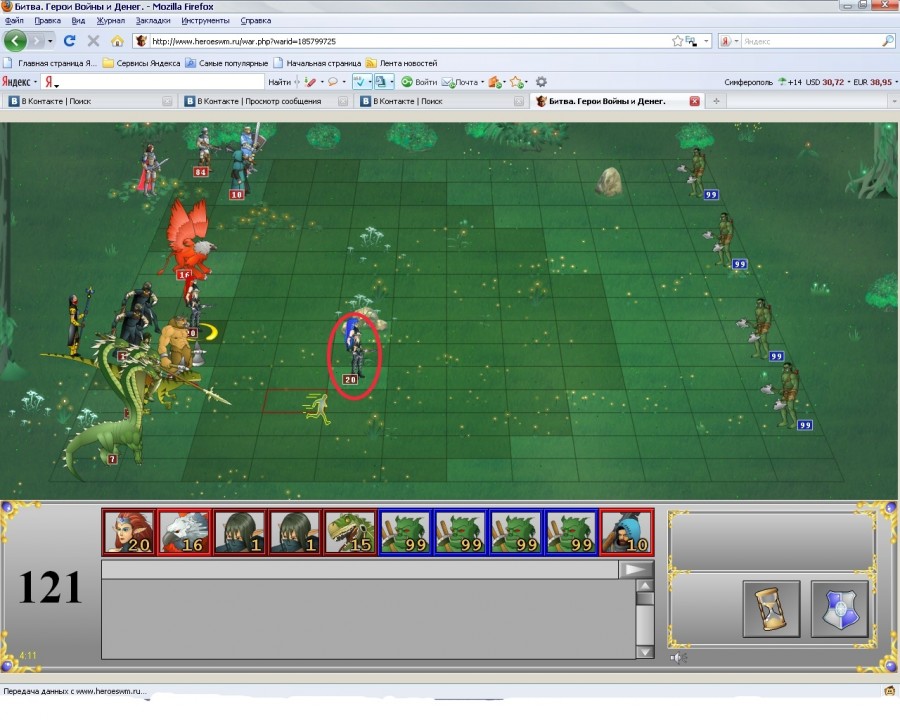The image size is (900, 720).
Task: Open Лента новостей feed bookmark
Action: click(402, 63)
